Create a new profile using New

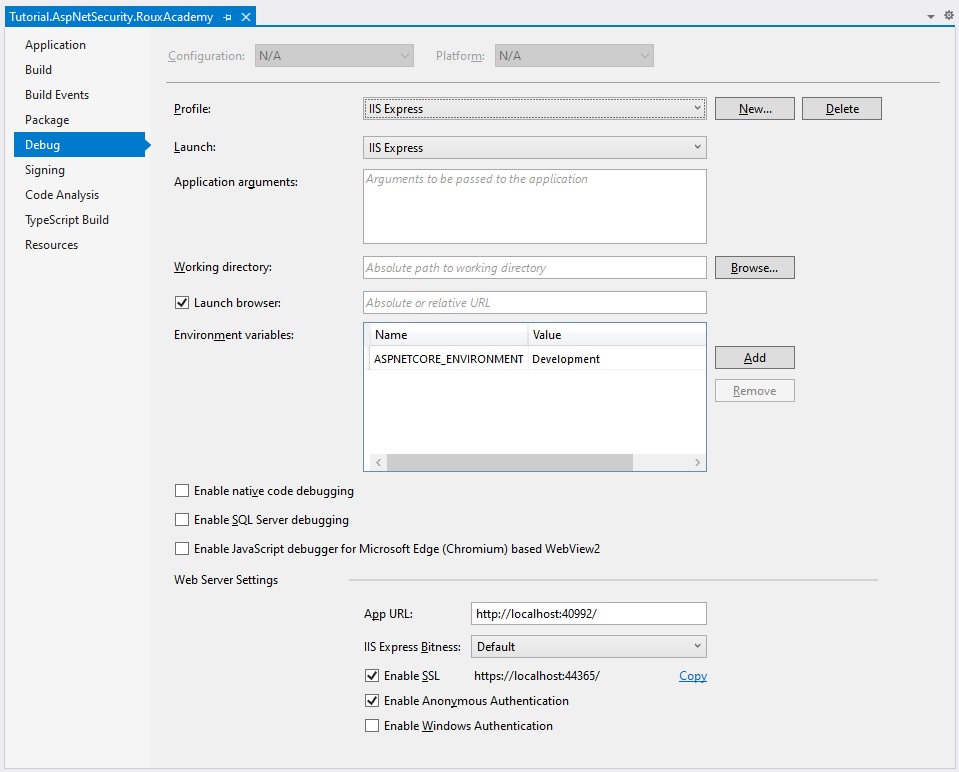[754, 108]
